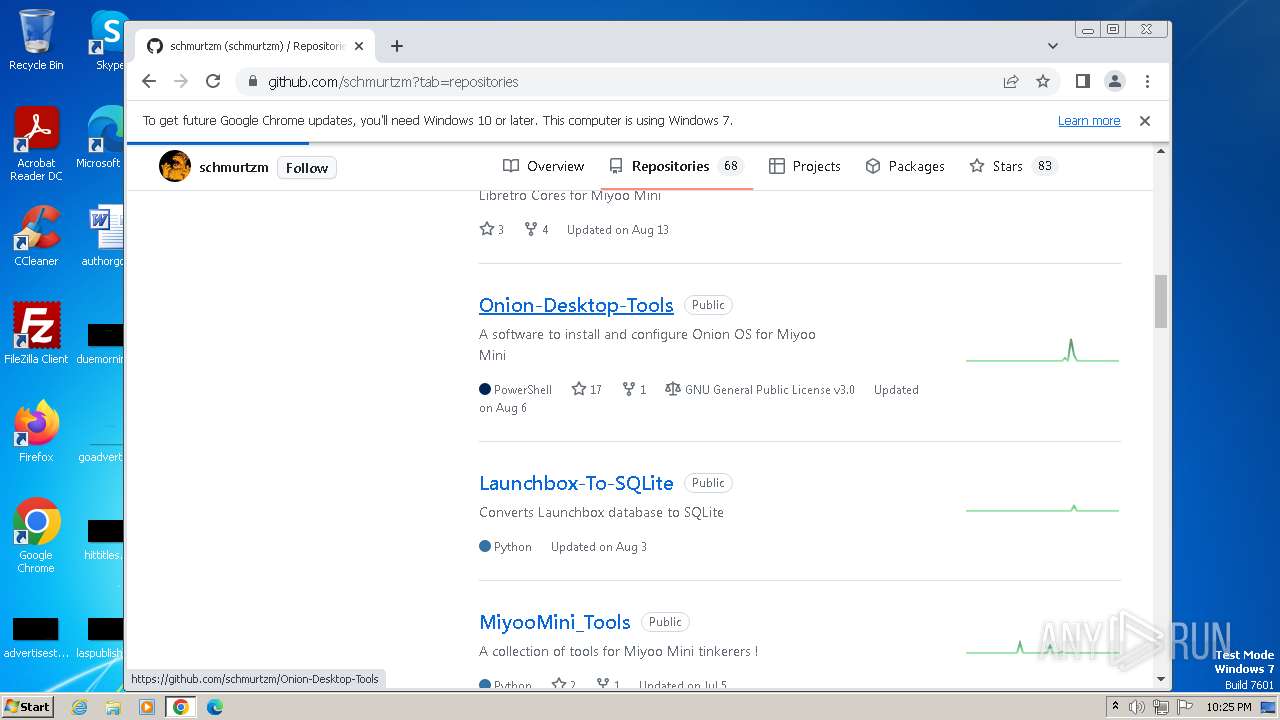Open File Explorer from taskbar
The height and width of the screenshot is (720, 1280).
[113, 707]
